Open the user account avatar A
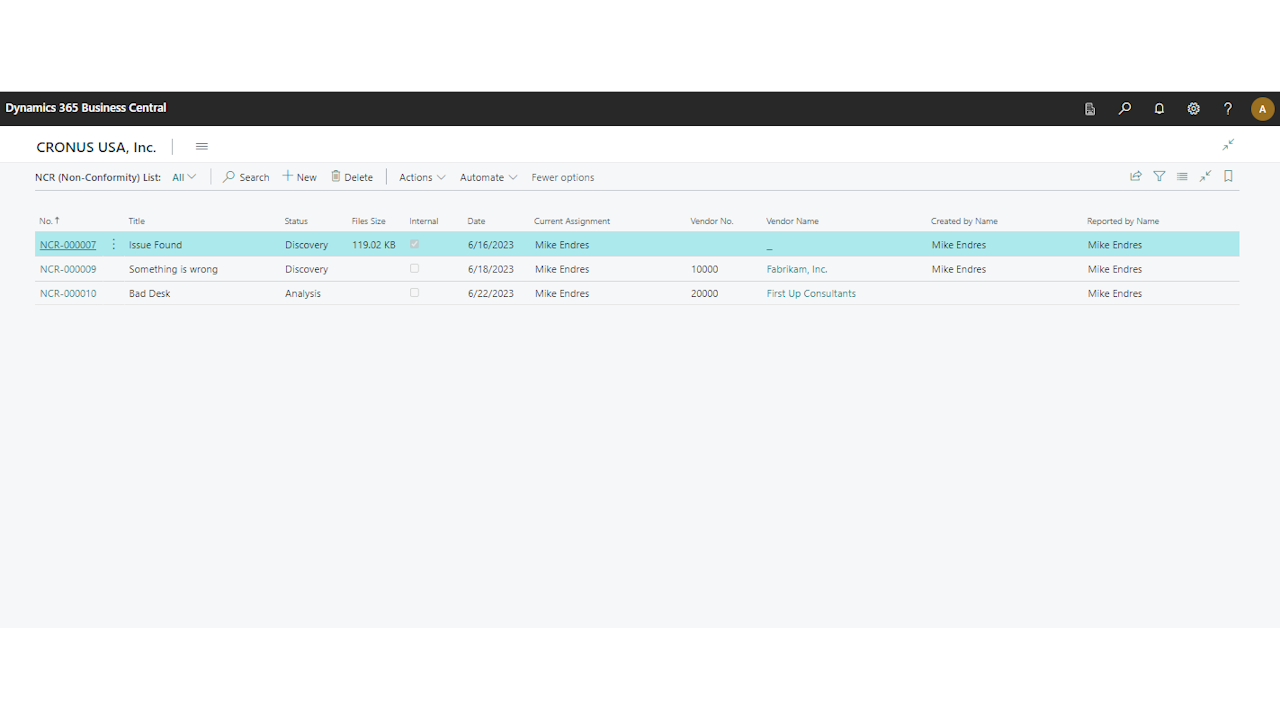 (1263, 109)
